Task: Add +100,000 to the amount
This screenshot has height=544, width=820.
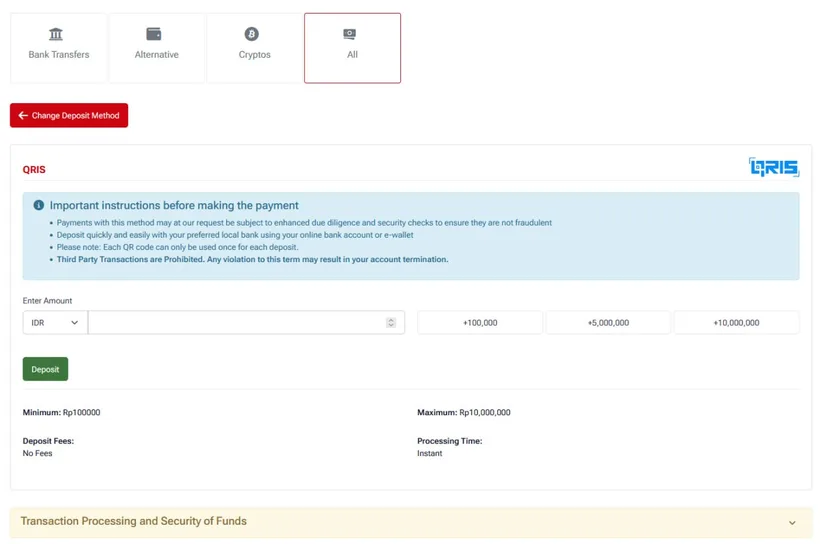Action: point(480,323)
